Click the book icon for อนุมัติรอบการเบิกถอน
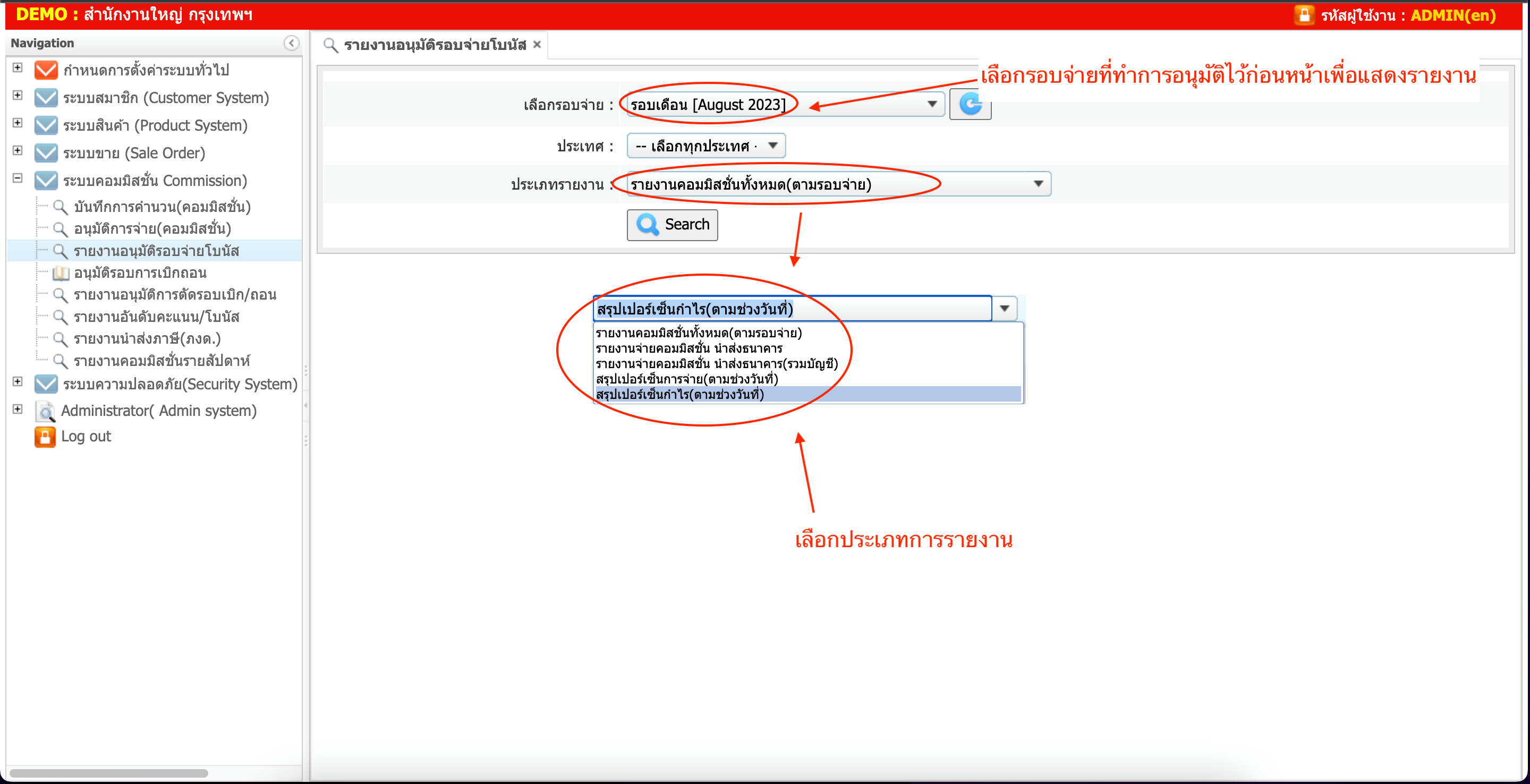This screenshot has height=784, width=1530. coord(60,273)
